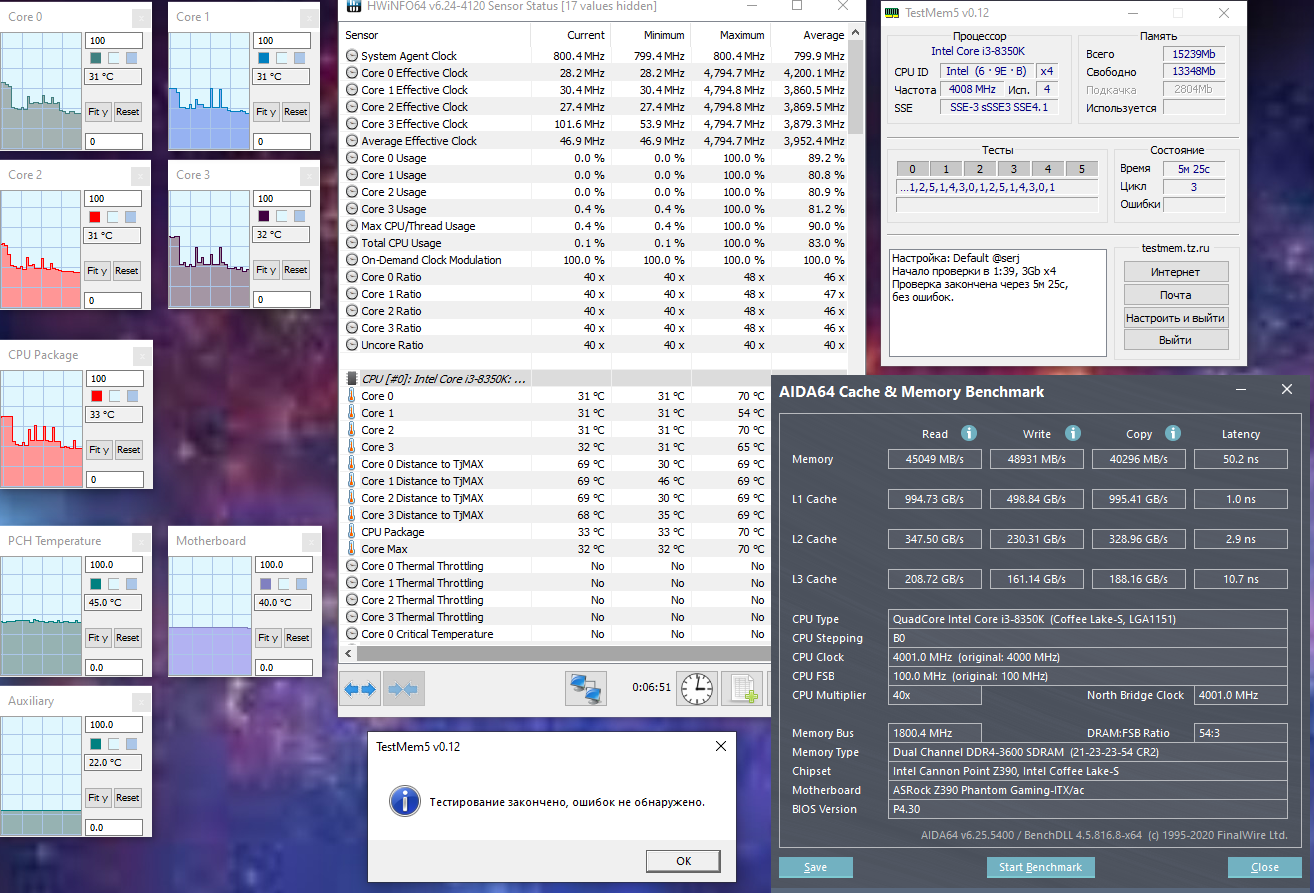The image size is (1314, 893).
Task: Click the info icon next to Copy
Action: coord(1172,433)
